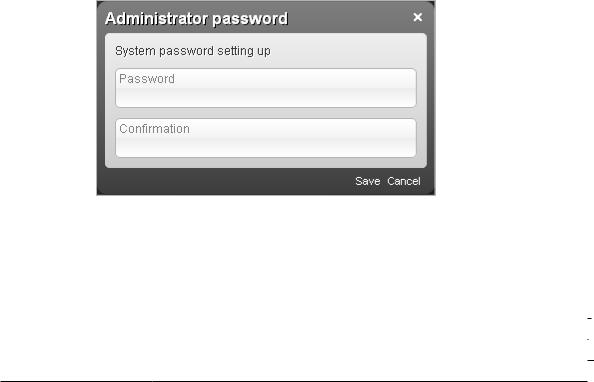Screen dimensions: 594x382
Task: Activate the Save link in the dialog footer
Action: click(367, 181)
